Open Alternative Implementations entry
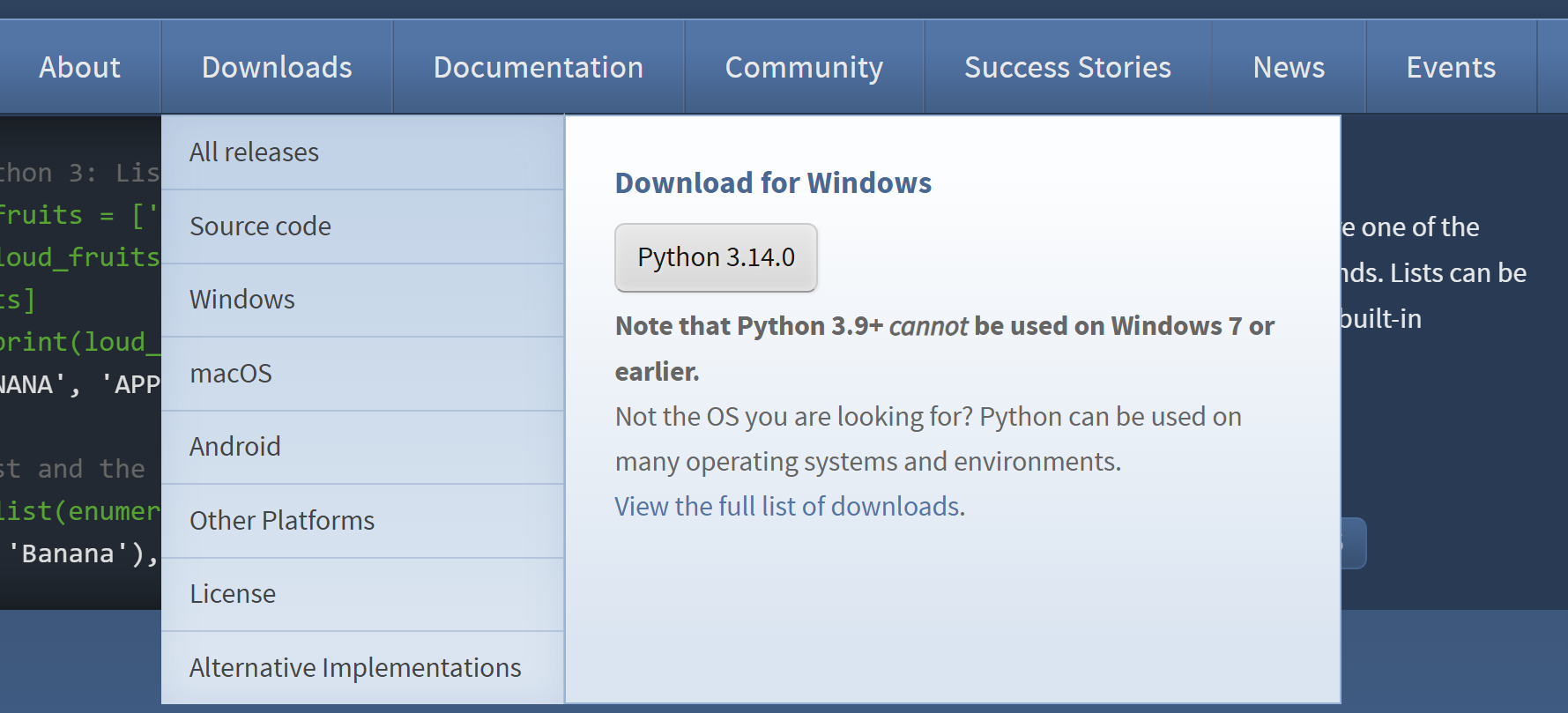This screenshot has width=1568, height=713. pyautogui.click(x=362, y=668)
